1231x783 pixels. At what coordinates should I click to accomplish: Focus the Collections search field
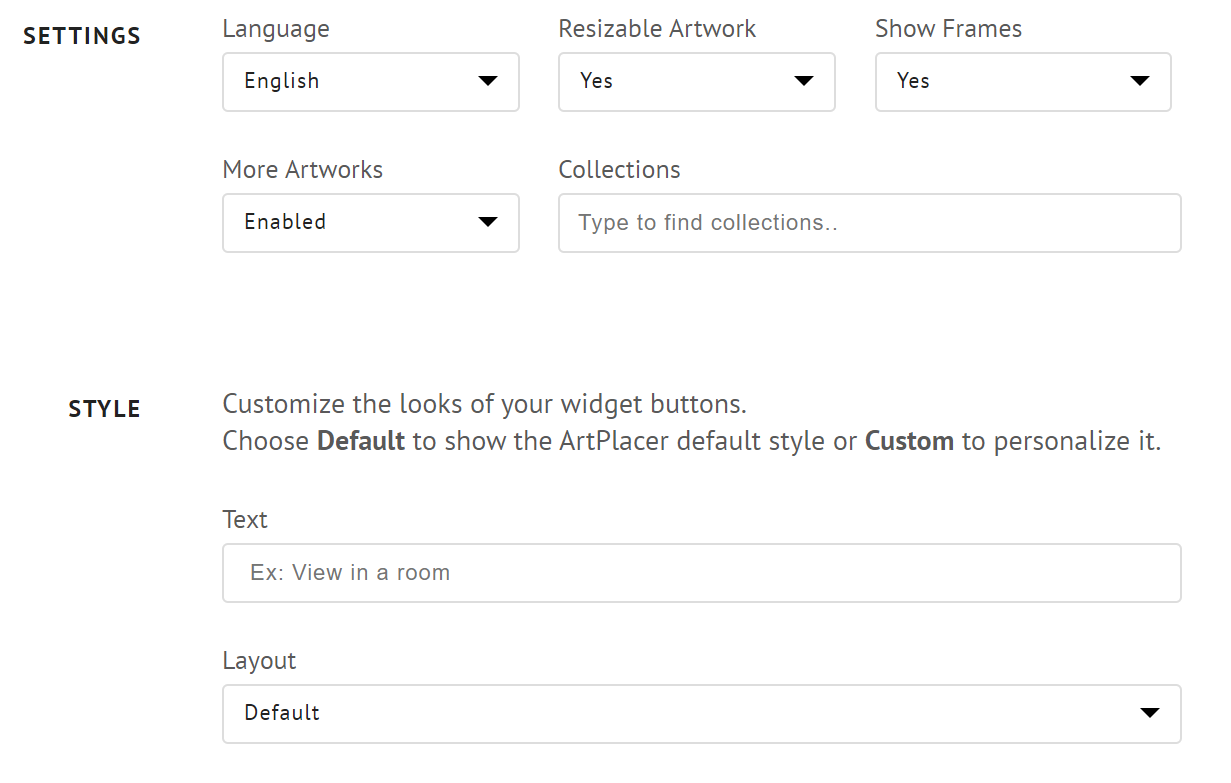pyautogui.click(x=869, y=223)
